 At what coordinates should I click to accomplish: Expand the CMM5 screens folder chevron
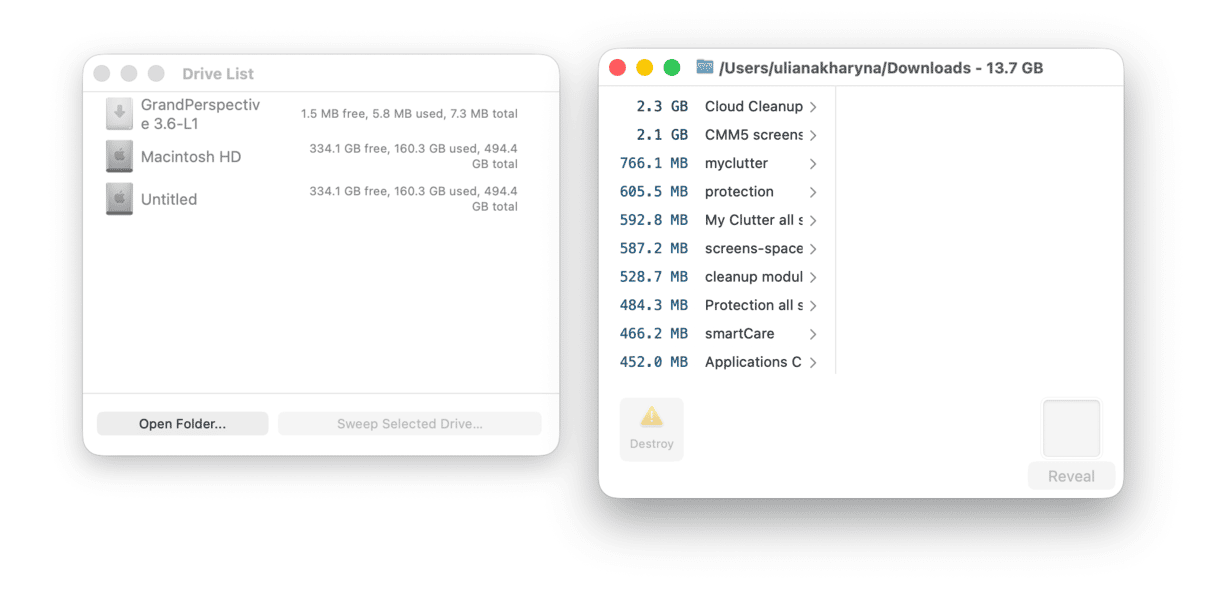813,135
